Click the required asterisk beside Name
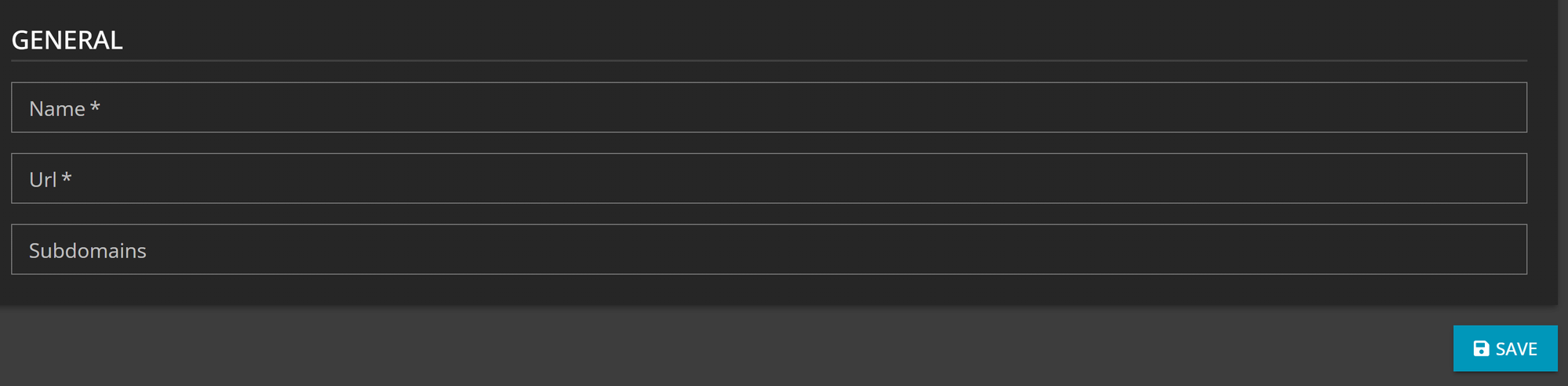The height and width of the screenshot is (386, 1568). [95, 106]
